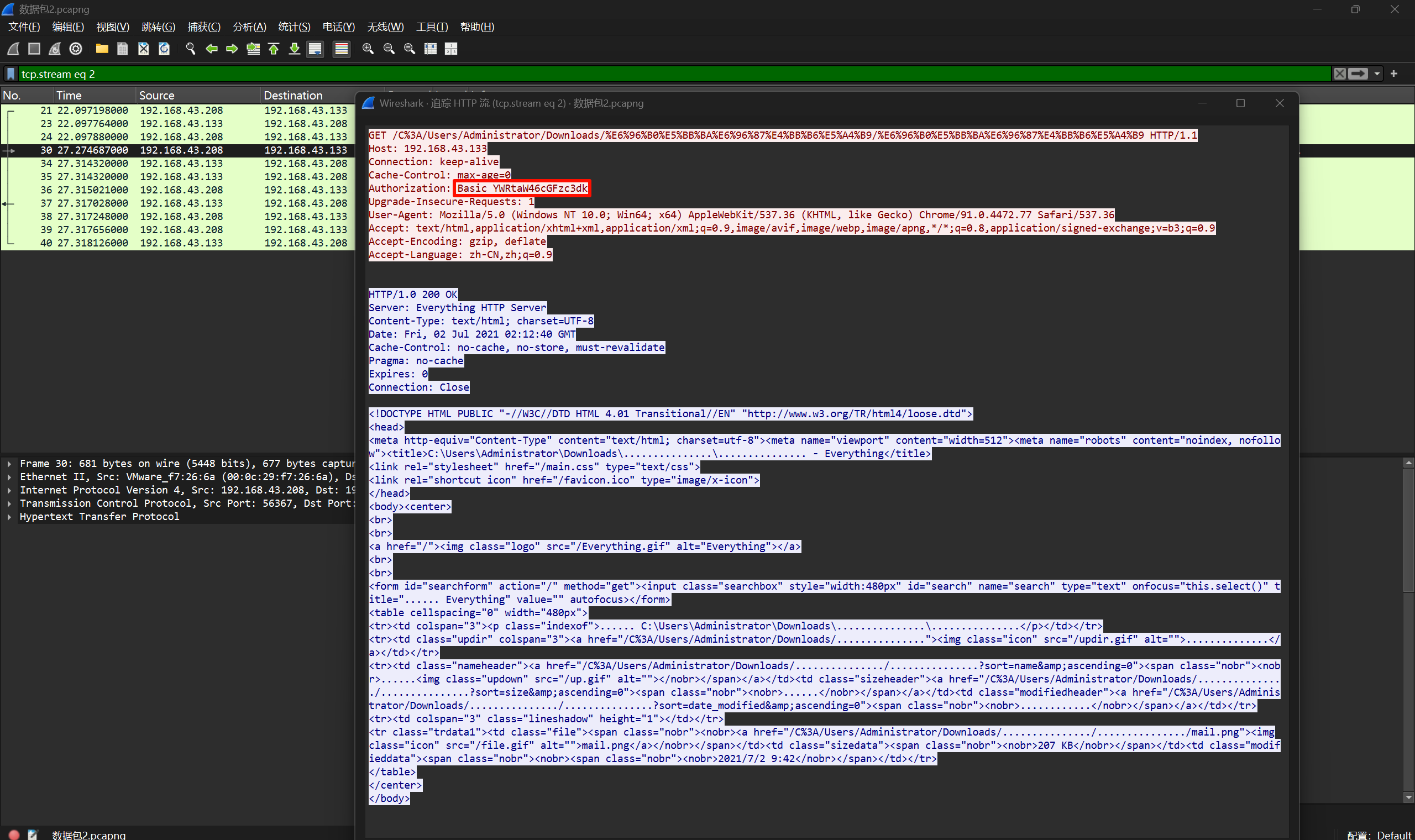Select packet number 37 in the list
1415x840 pixels.
[178, 203]
